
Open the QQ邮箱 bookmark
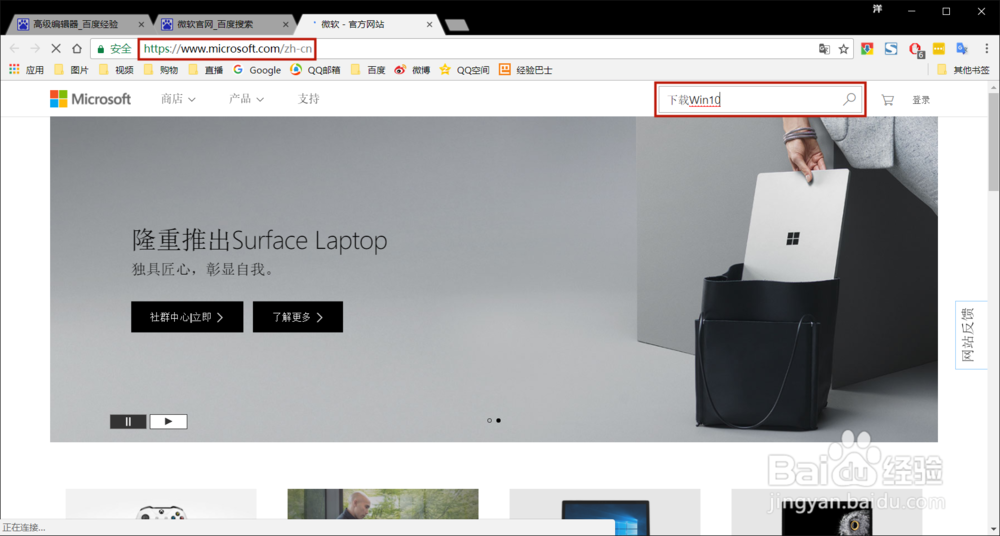(315, 70)
